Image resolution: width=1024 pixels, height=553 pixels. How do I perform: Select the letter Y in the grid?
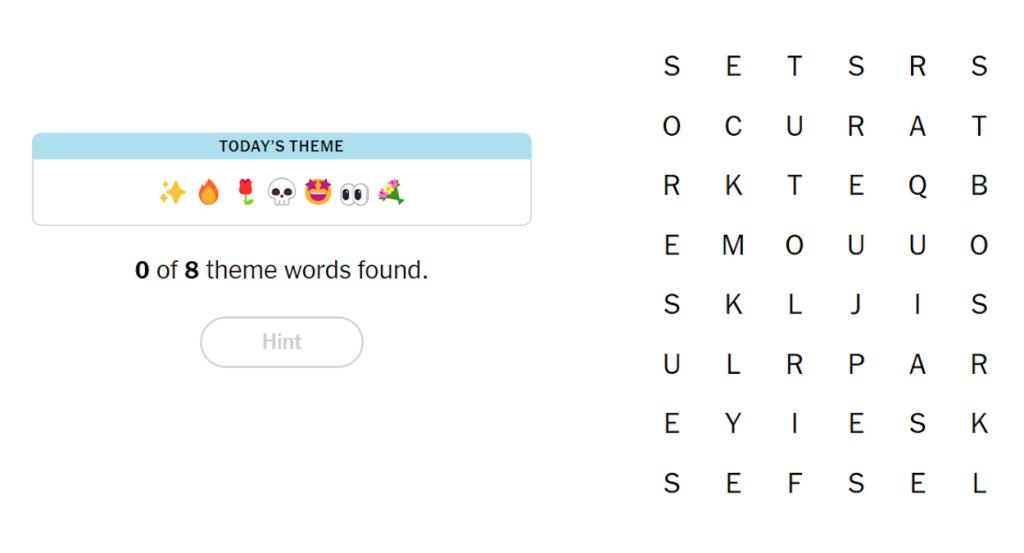point(733,424)
